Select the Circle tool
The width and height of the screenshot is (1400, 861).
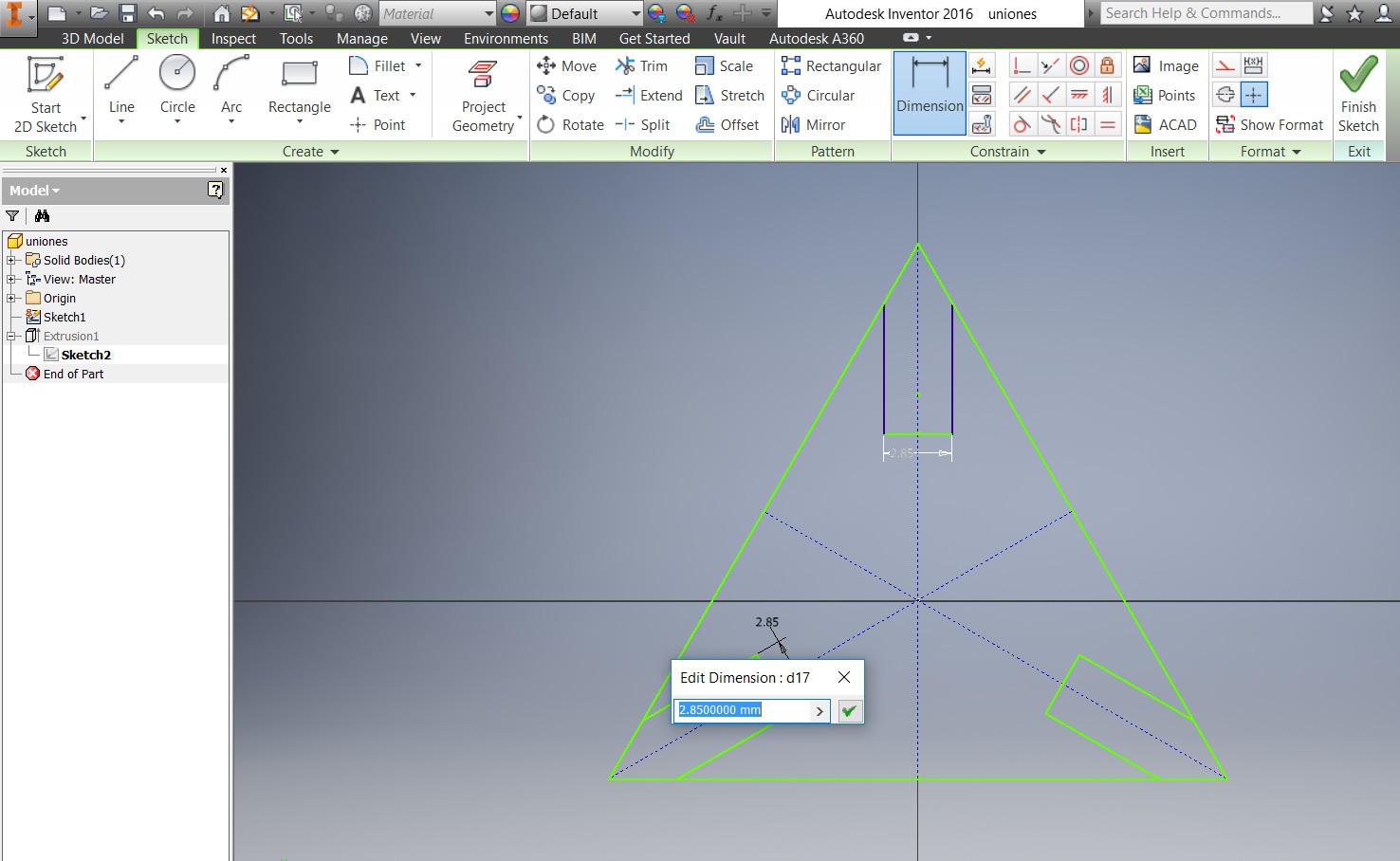(x=177, y=87)
